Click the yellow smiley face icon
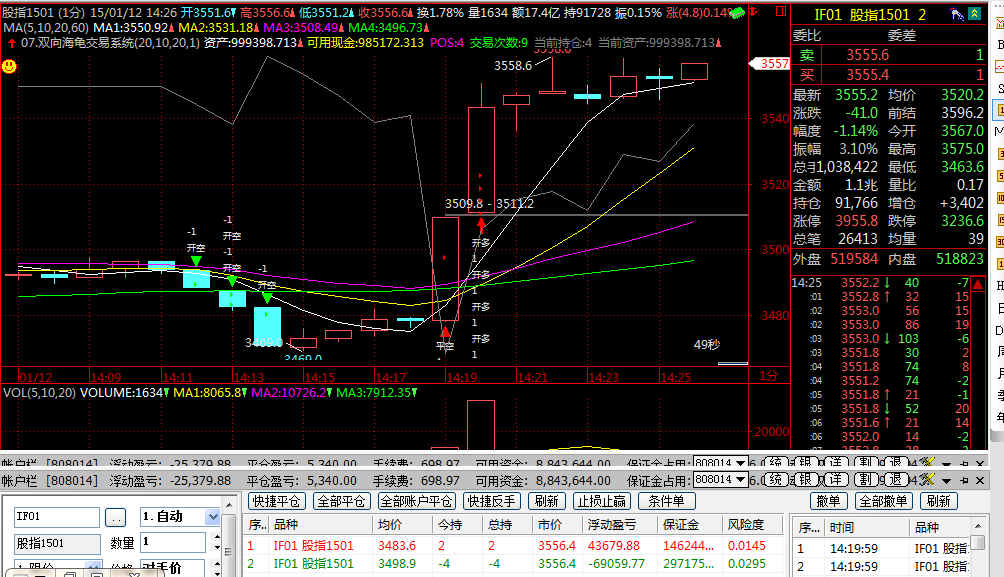The width and height of the screenshot is (1004, 577). point(9,66)
